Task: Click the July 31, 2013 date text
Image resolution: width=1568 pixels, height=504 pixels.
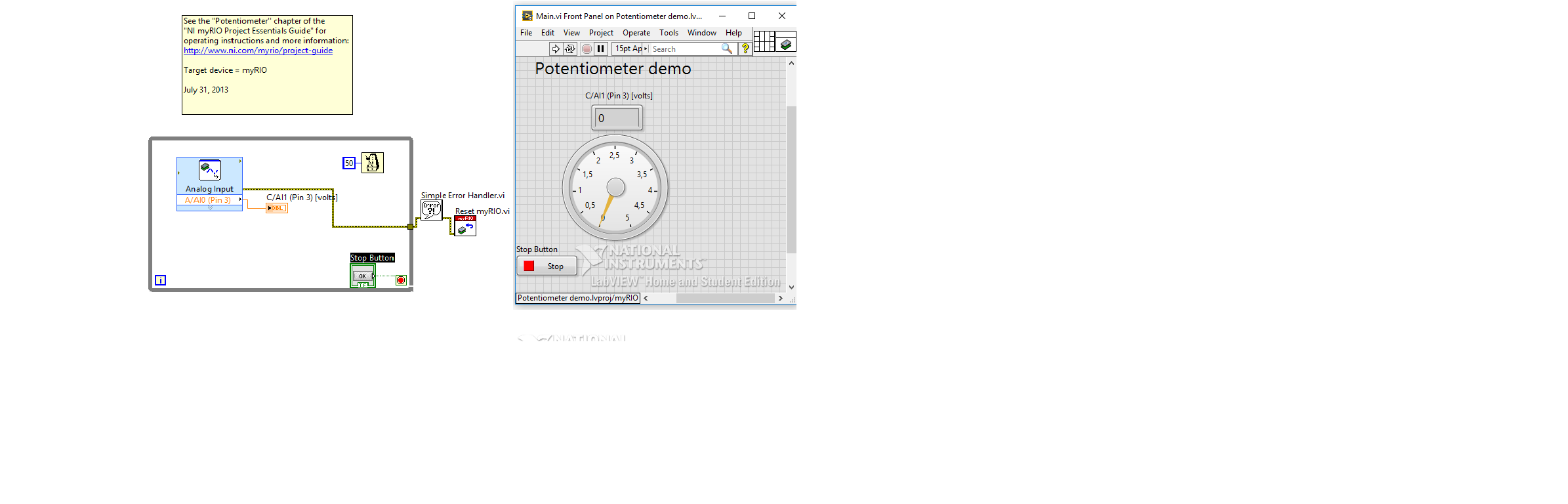Action: click(206, 90)
